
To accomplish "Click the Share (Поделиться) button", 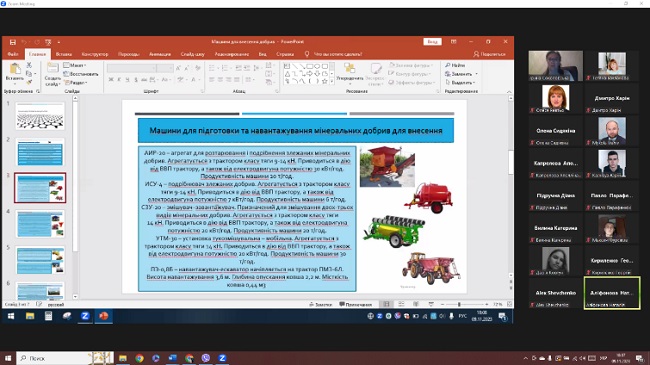I will (x=490, y=54).
